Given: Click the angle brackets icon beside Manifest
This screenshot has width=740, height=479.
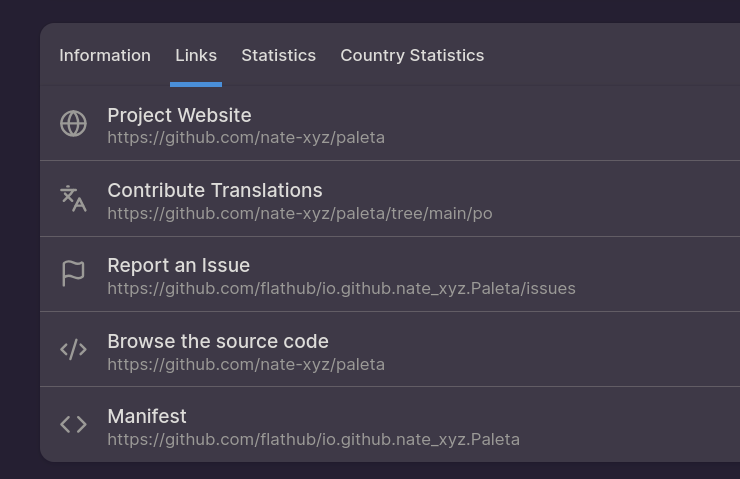Looking at the screenshot, I should (73, 424).
